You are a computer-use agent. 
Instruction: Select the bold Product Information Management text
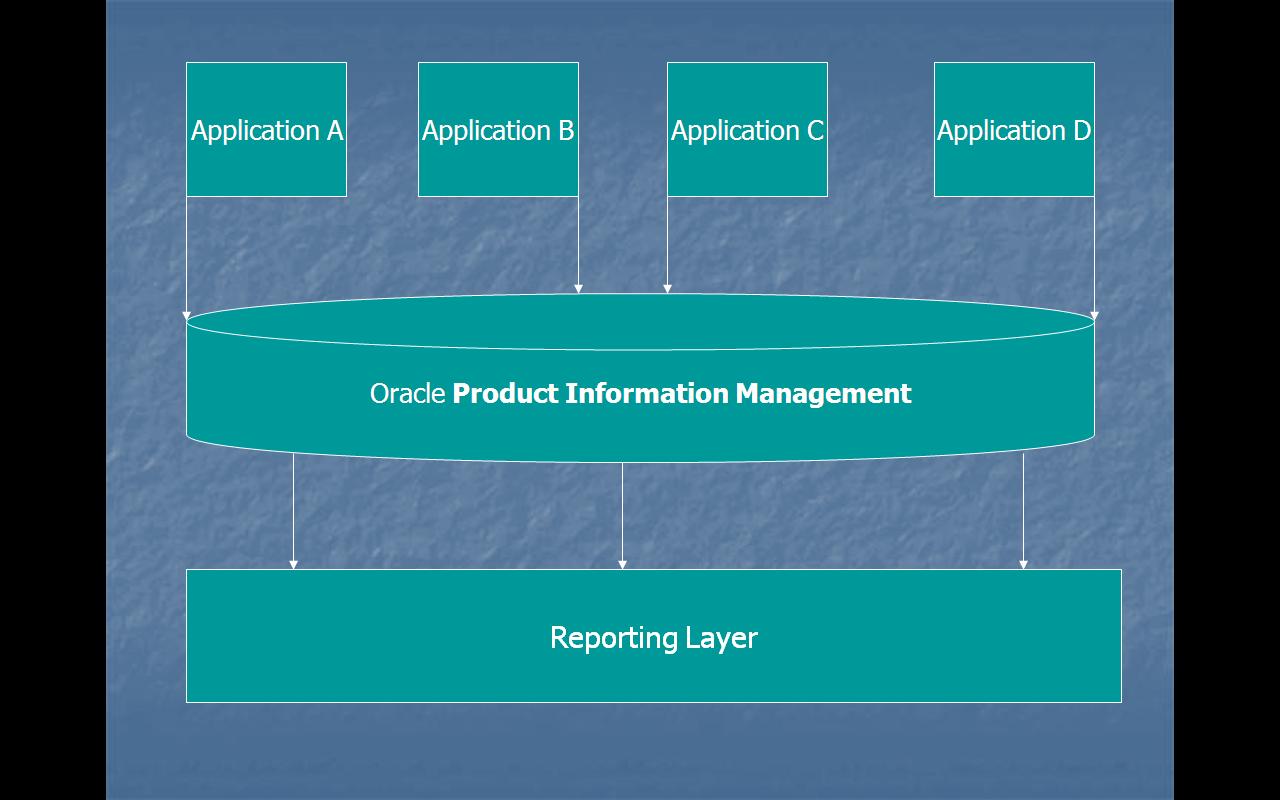[681, 393]
